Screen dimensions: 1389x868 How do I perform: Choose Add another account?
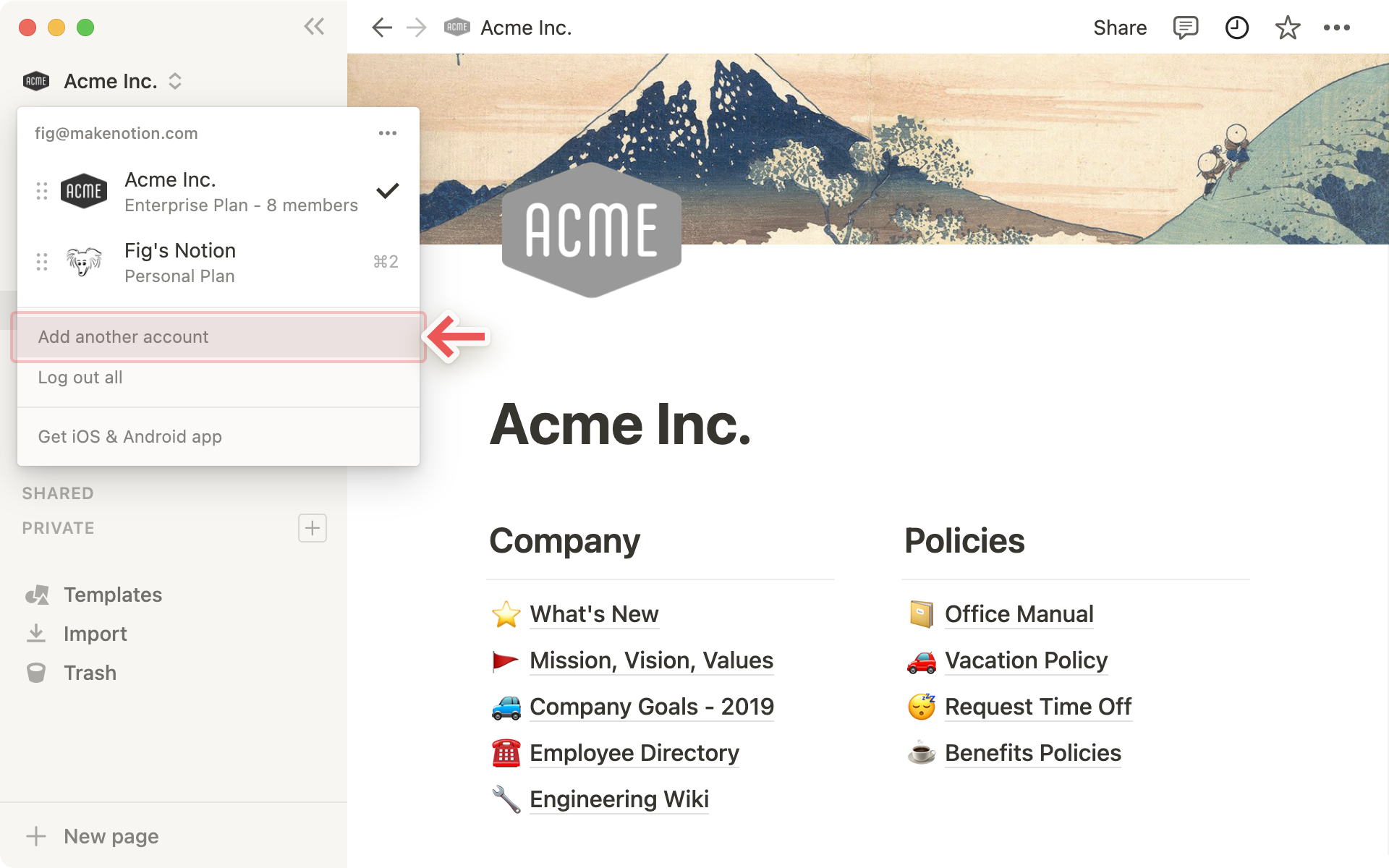(x=123, y=337)
